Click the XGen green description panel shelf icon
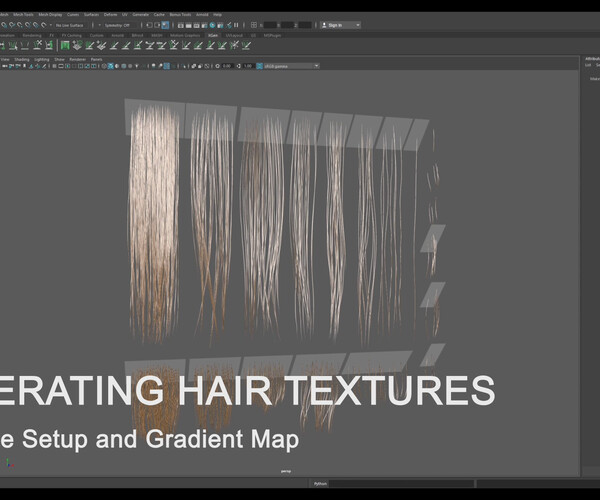600x500 pixels. coord(65,46)
